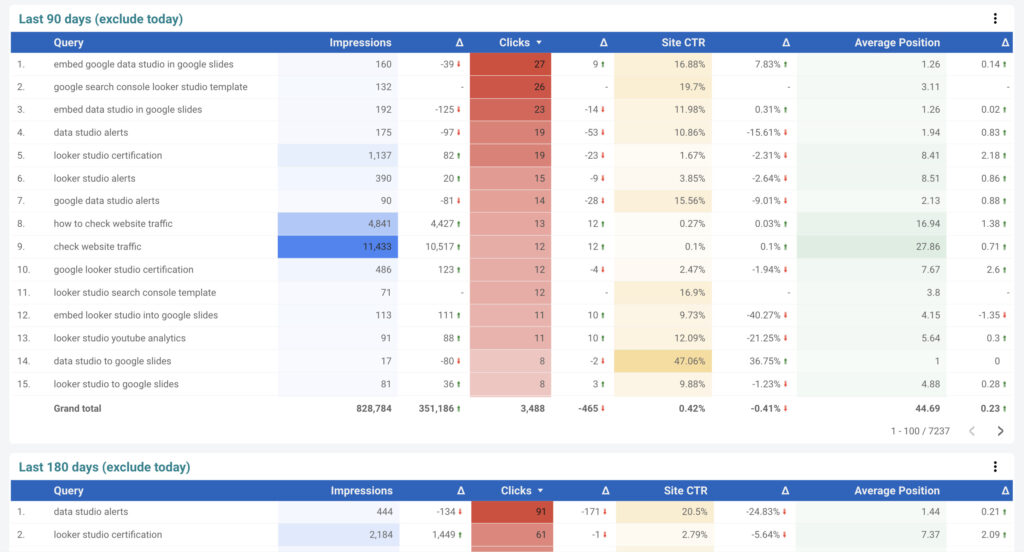The height and width of the screenshot is (552, 1024).
Task: Sort 90-day table by Average Position header
Action: [897, 42]
